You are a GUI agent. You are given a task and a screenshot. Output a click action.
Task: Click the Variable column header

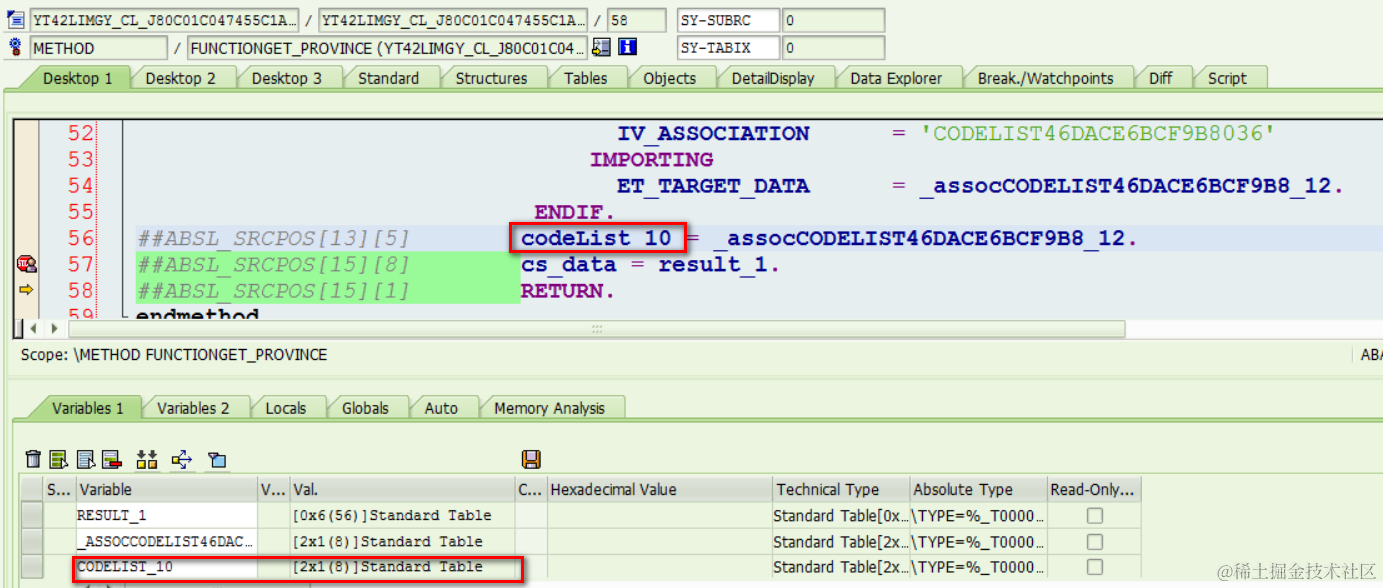point(166,489)
